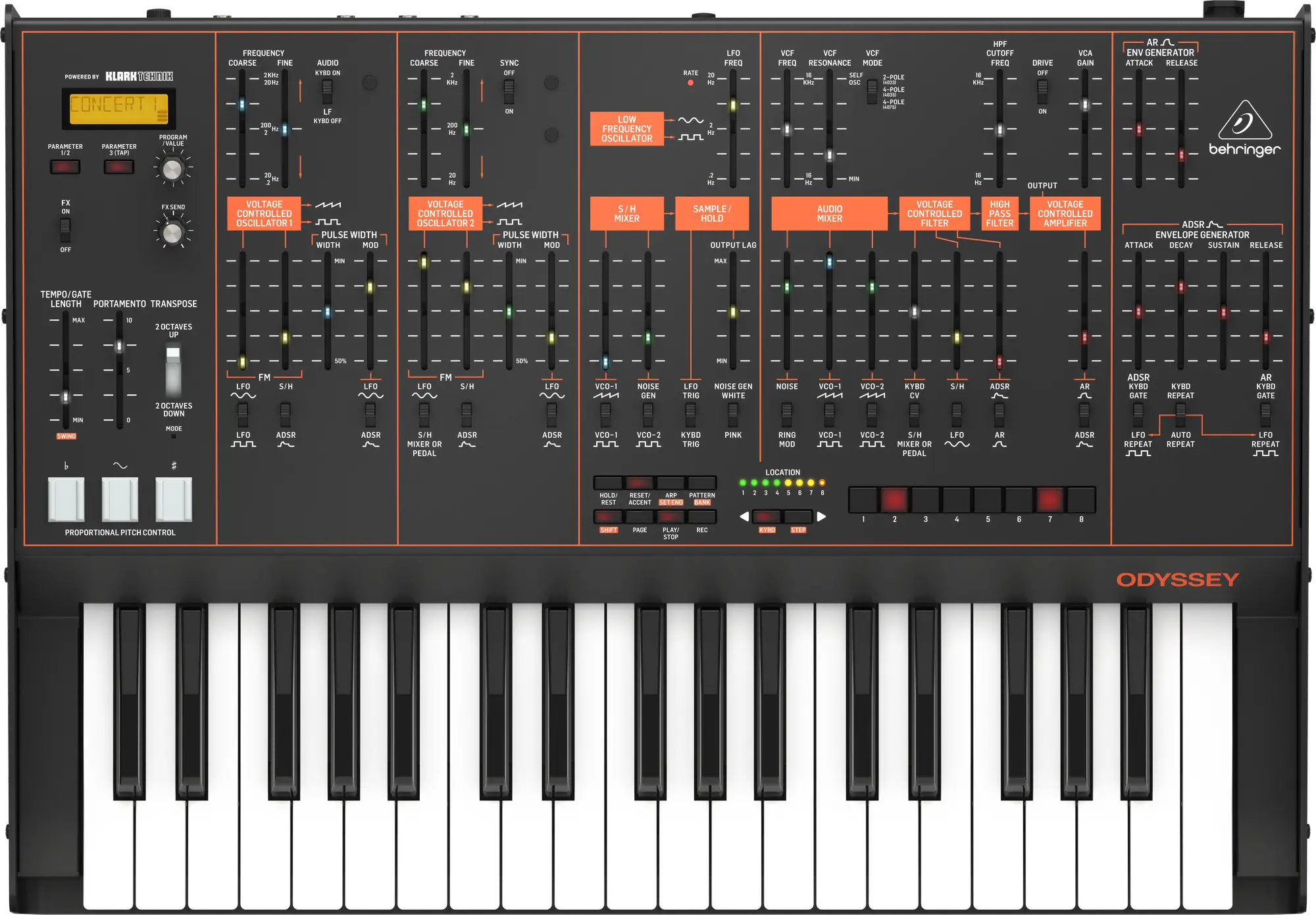Click the PAGE button

(640, 517)
